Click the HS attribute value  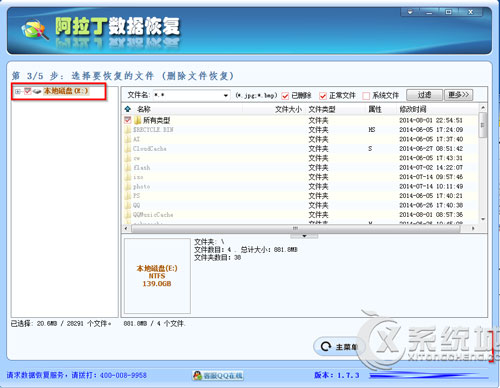pos(372,130)
